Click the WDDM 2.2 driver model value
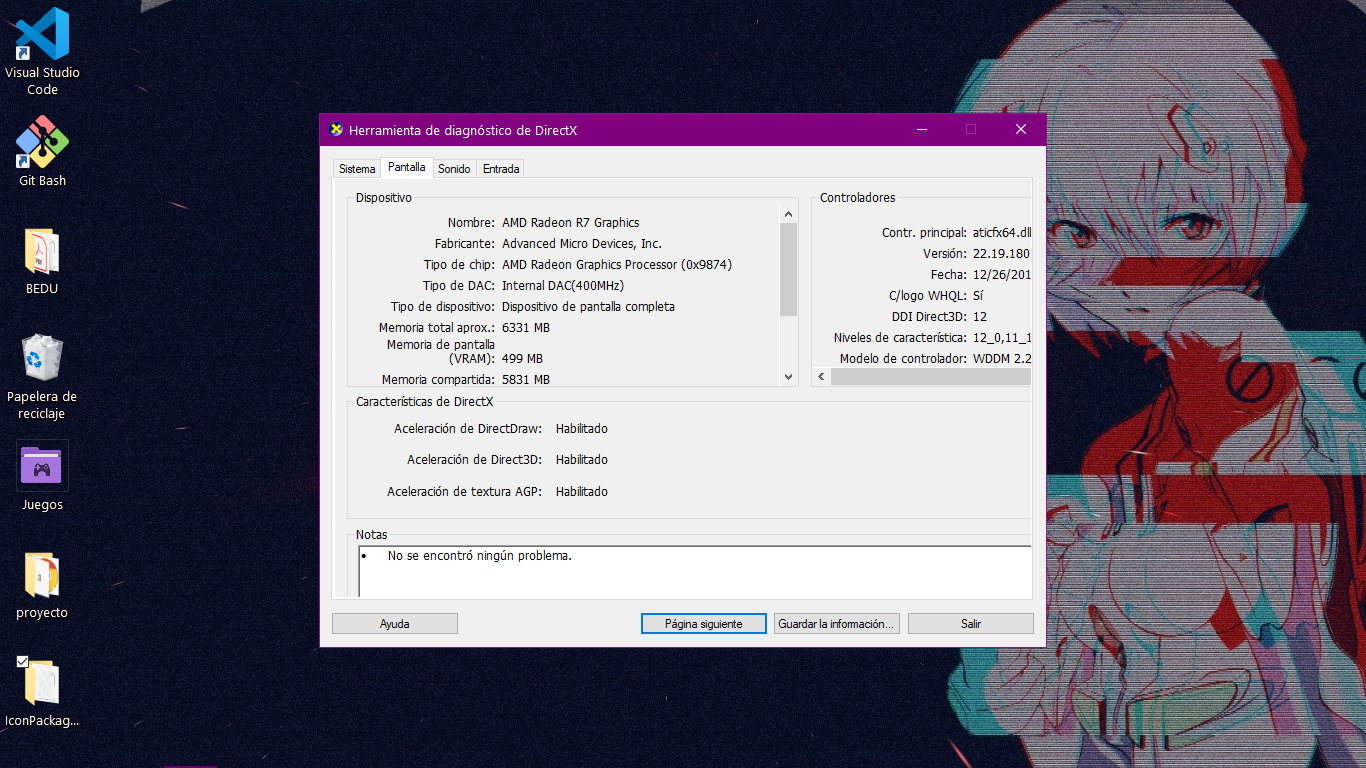This screenshot has height=768, width=1366. pyautogui.click(x=1002, y=359)
